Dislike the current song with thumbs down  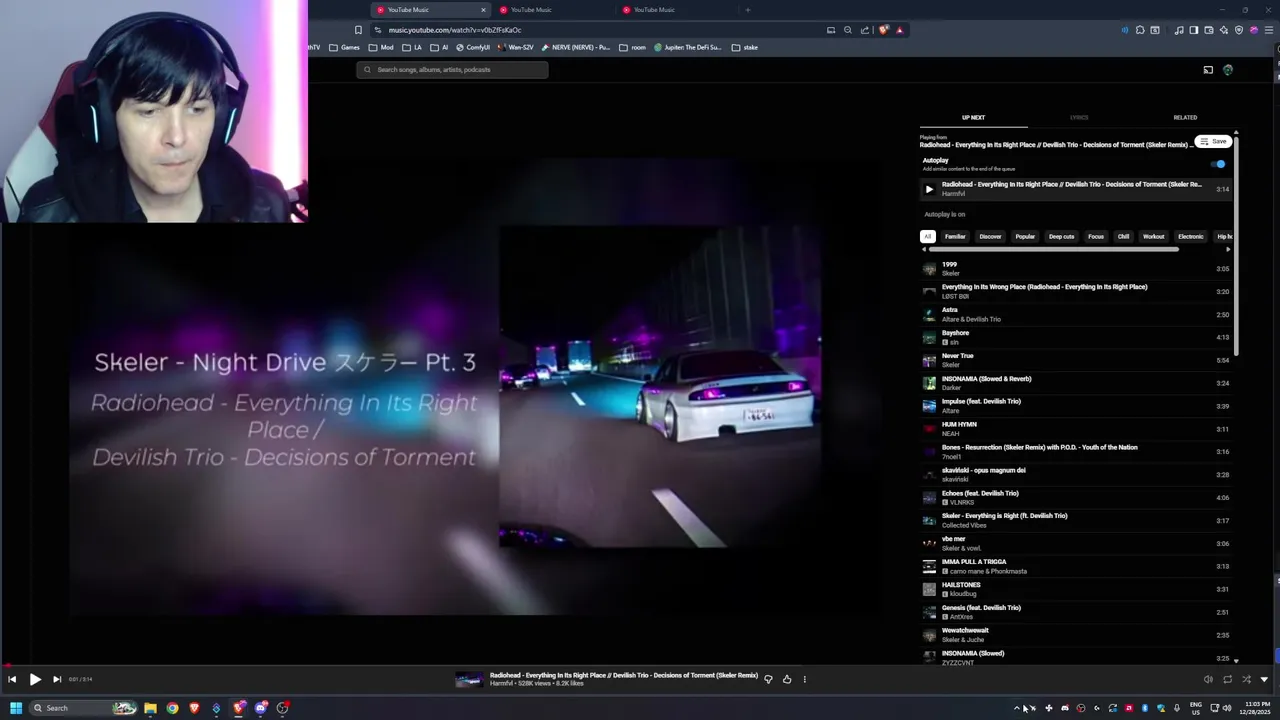pyautogui.click(x=768, y=679)
